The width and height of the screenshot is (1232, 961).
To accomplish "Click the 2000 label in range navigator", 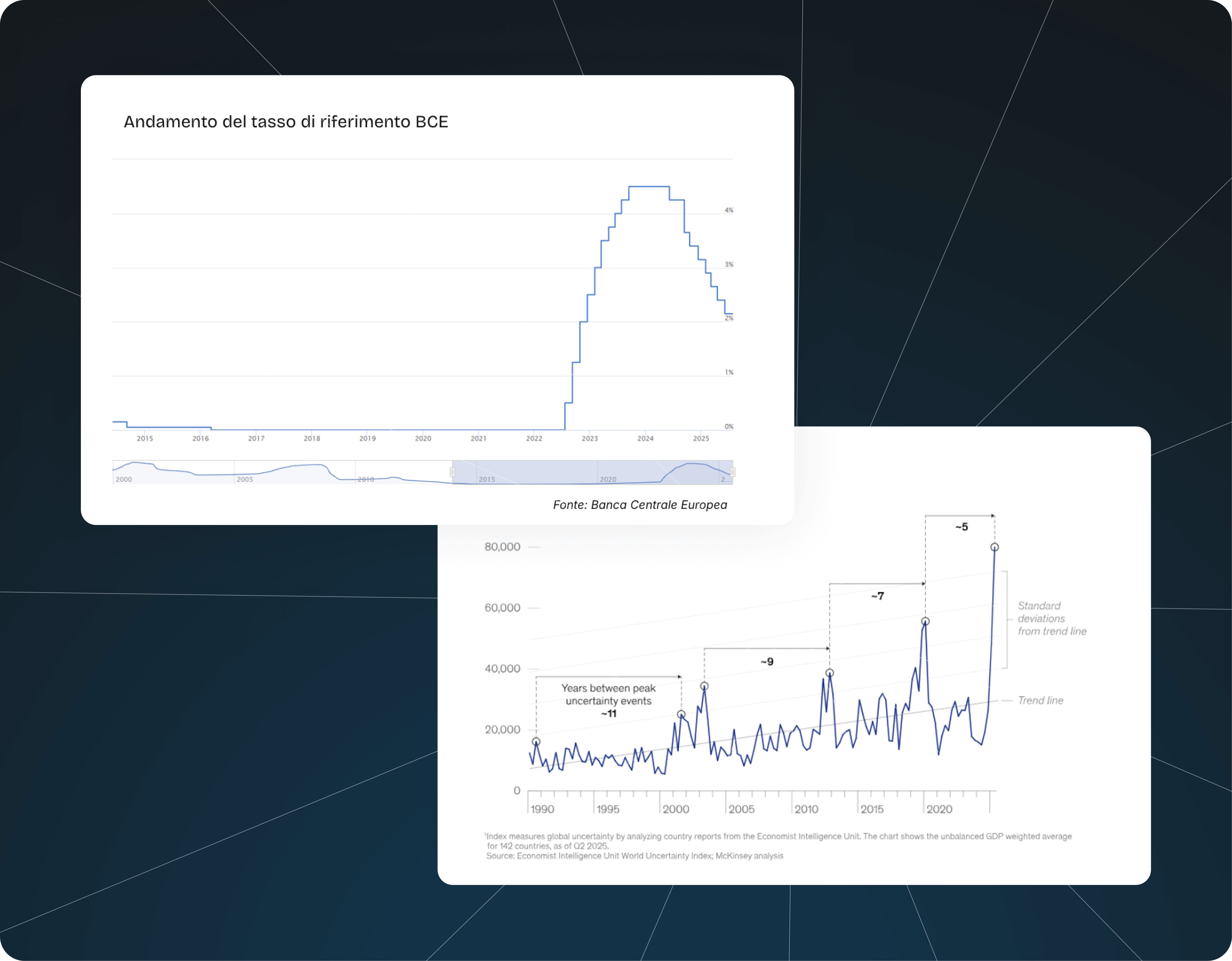I will click(x=123, y=479).
